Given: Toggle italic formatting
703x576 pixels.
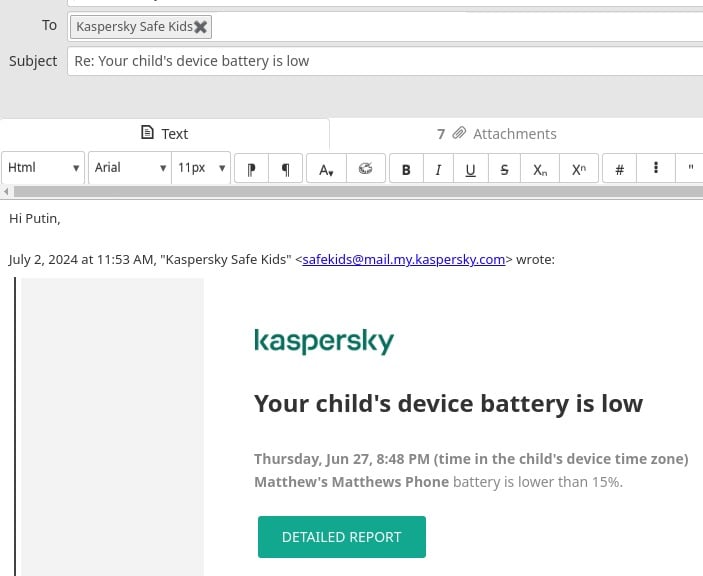Looking at the screenshot, I should (438, 169).
